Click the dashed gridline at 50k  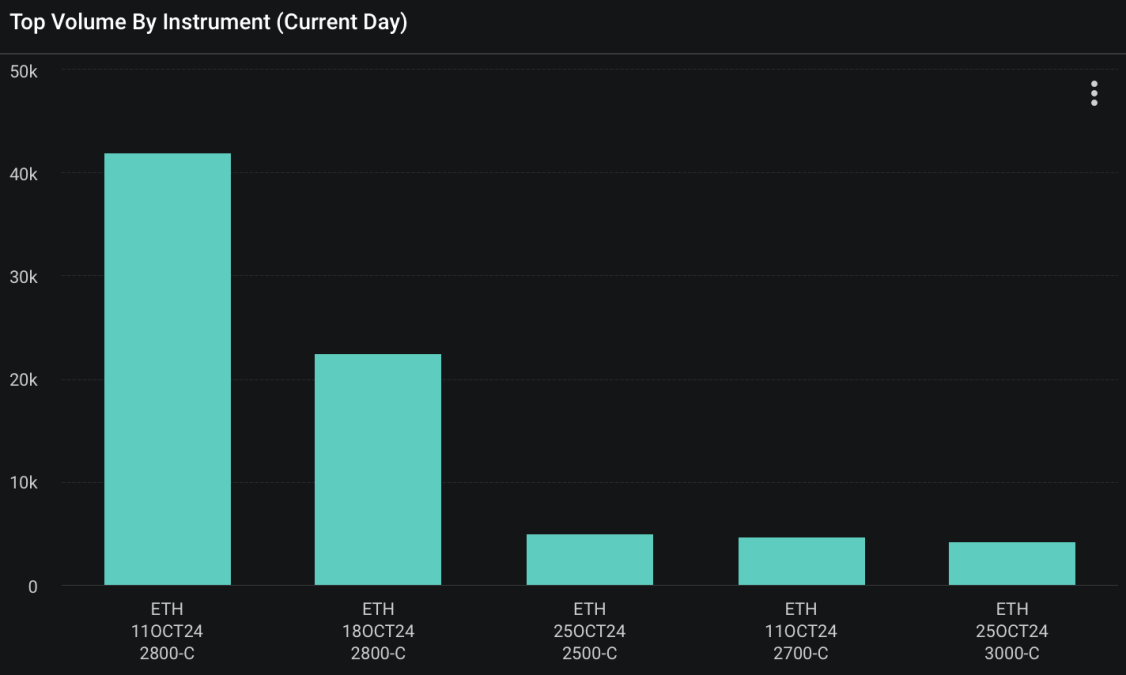(x=600, y=69)
